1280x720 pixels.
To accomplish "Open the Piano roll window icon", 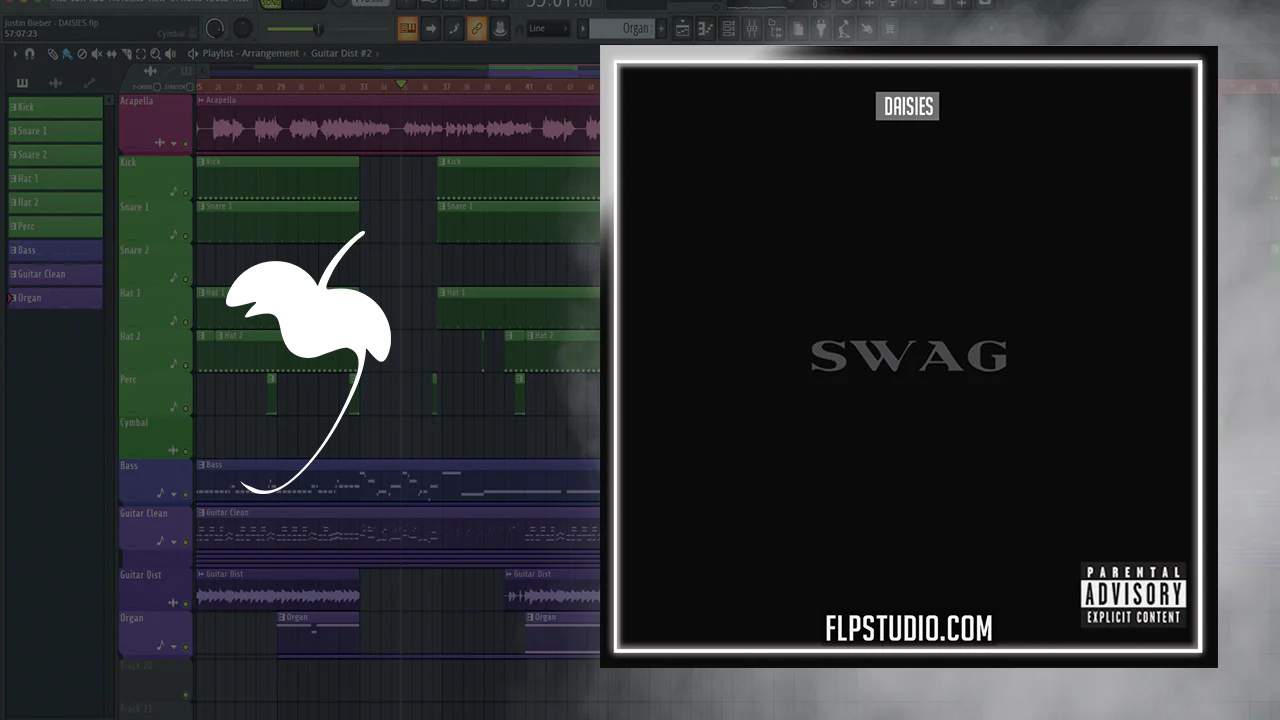I will coord(706,29).
